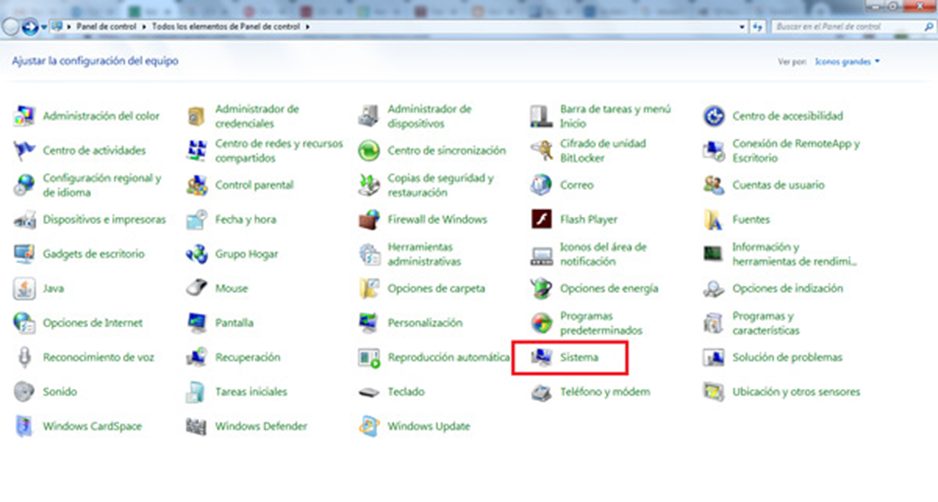
Task: Open Tareas iniciales link
Action: click(251, 392)
